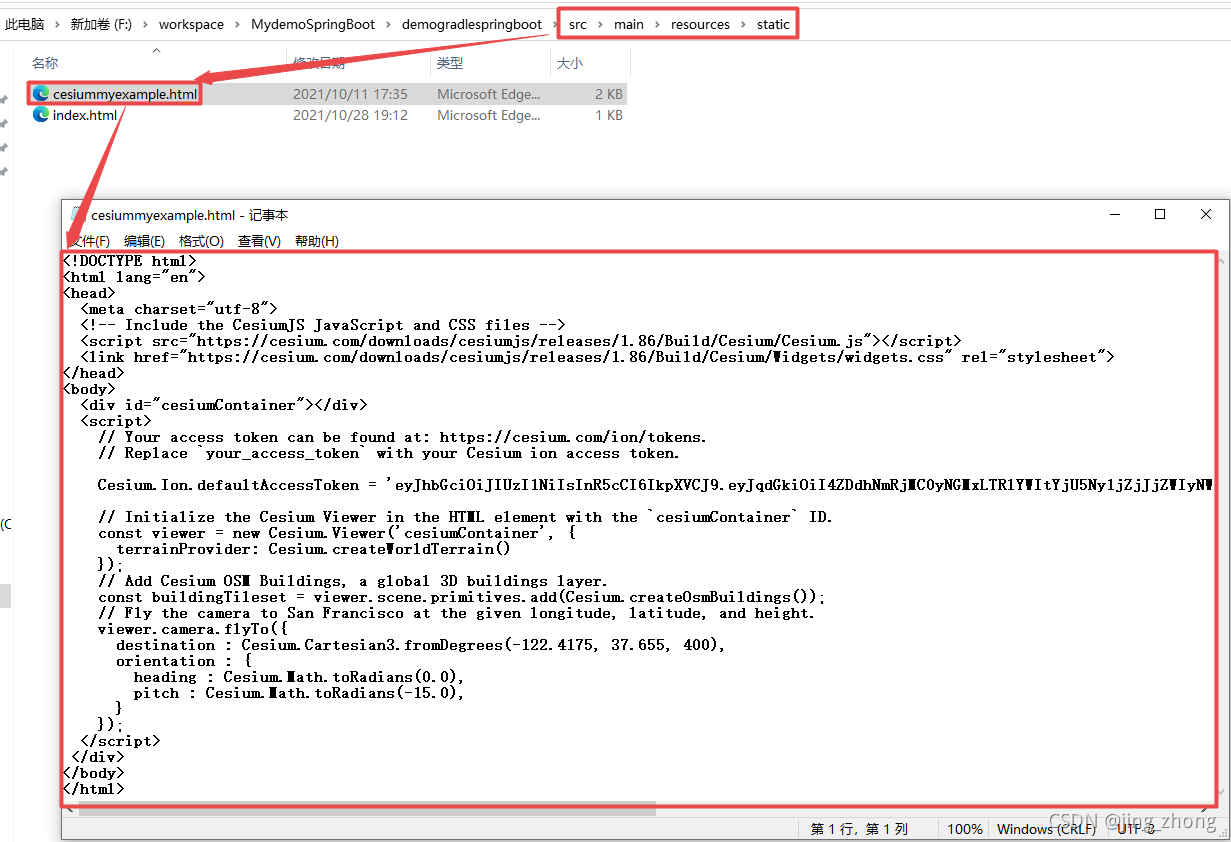Click the date 2021/10/11 17:35
The height and width of the screenshot is (842, 1231).
coord(350,94)
